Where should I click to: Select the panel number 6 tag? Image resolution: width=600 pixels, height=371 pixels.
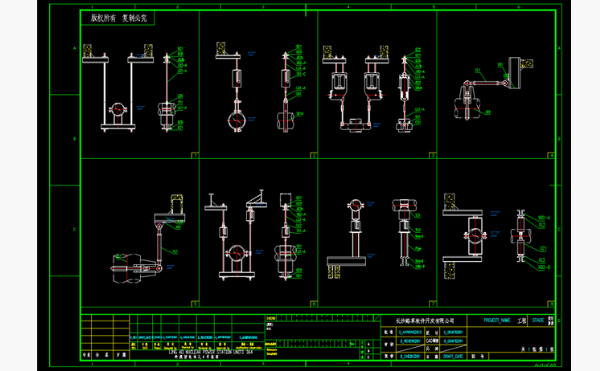tap(313, 304)
